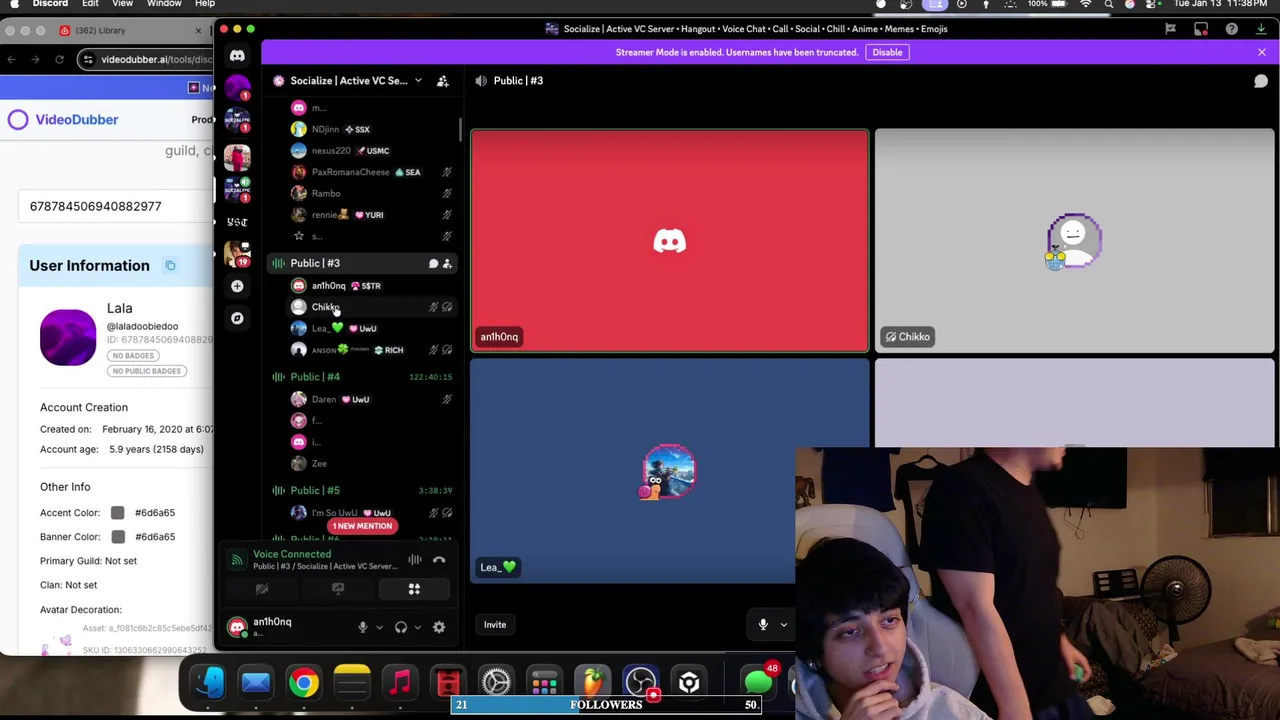Open Notes app in the dock
The height and width of the screenshot is (720, 1280).
352,683
